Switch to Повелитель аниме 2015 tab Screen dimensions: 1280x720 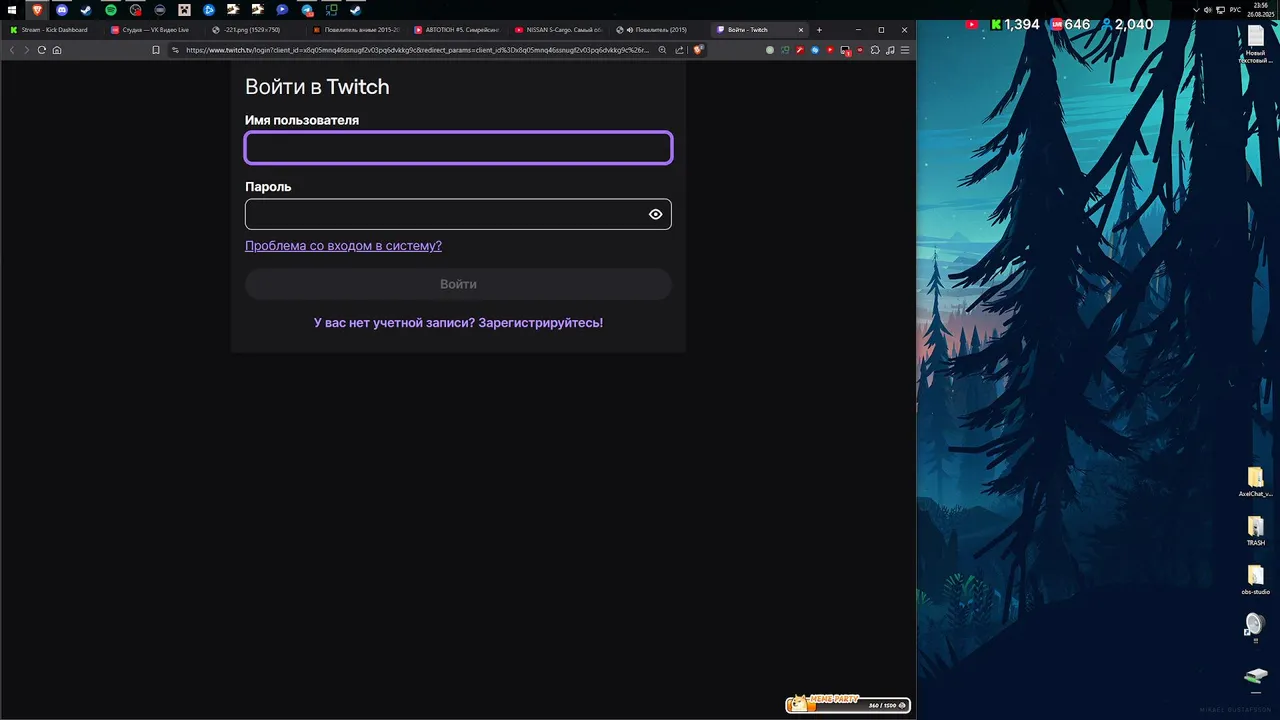pyautogui.click(x=355, y=30)
